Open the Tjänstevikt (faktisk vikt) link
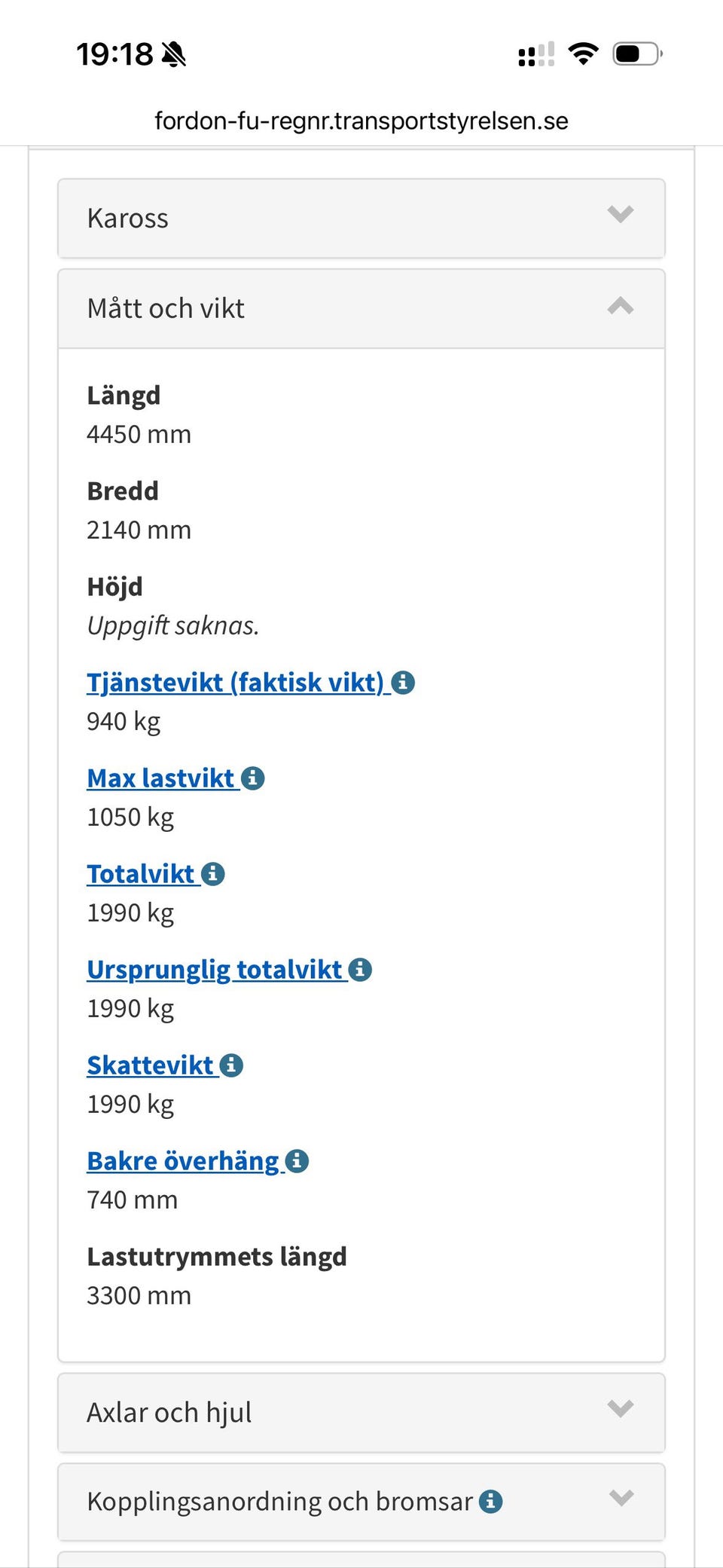Screen dimensions: 723x1568 click(235, 683)
